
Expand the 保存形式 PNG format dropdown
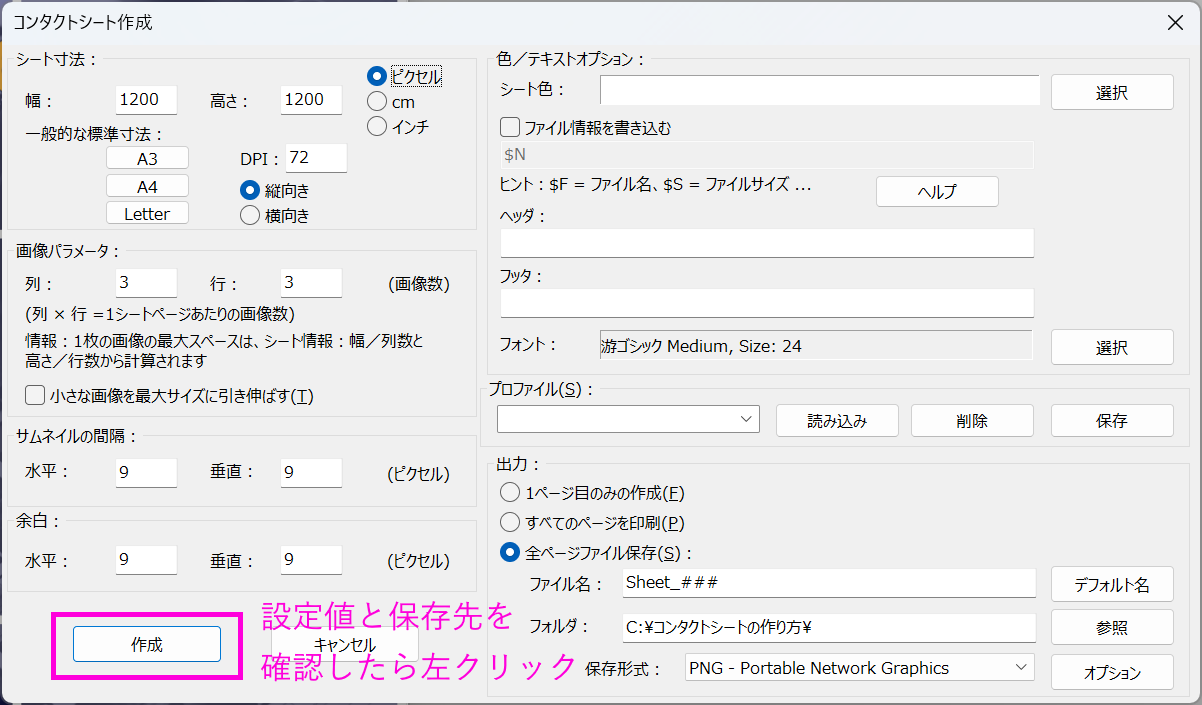(x=860, y=668)
